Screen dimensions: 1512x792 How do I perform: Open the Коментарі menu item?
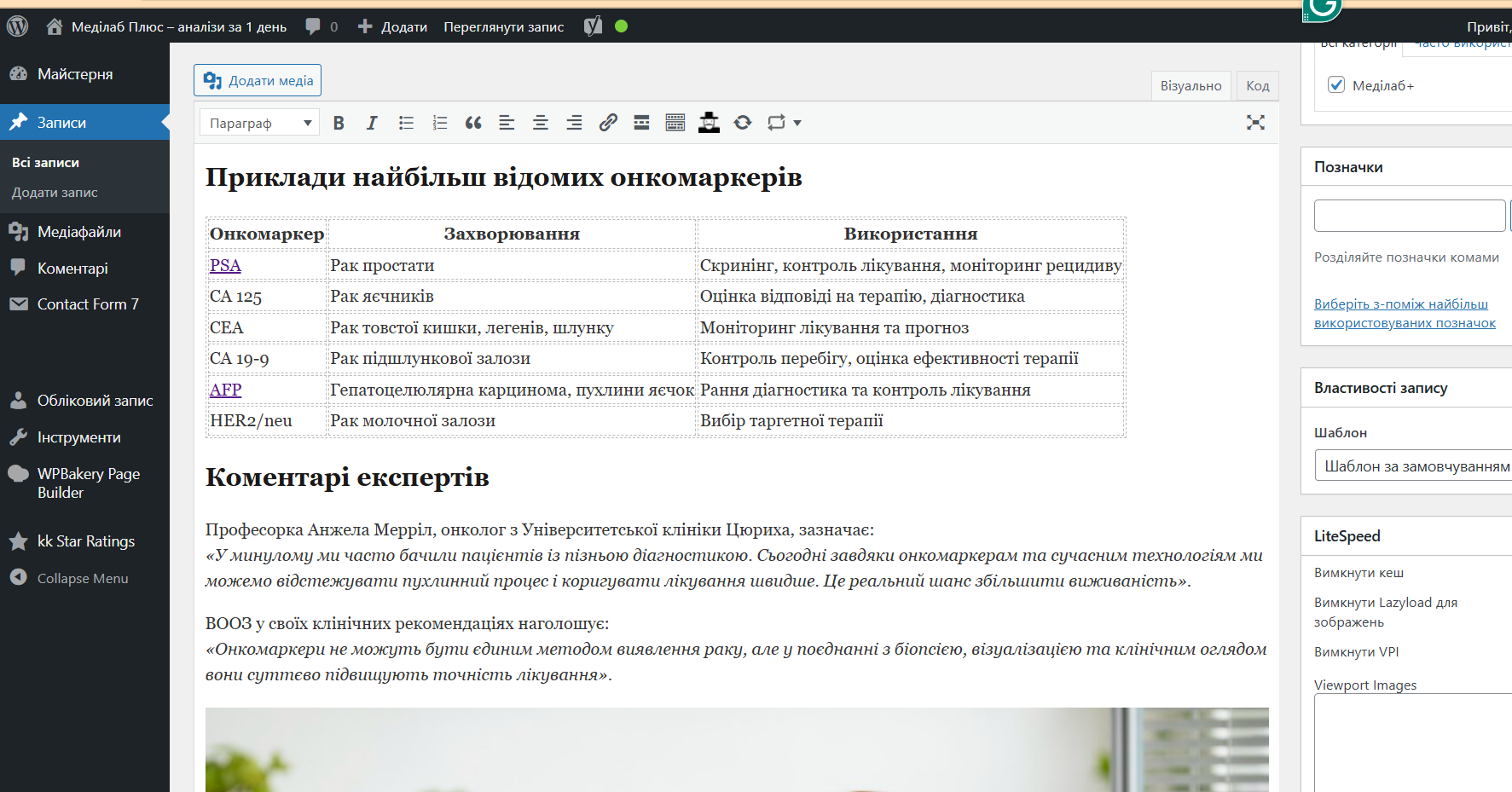72,268
